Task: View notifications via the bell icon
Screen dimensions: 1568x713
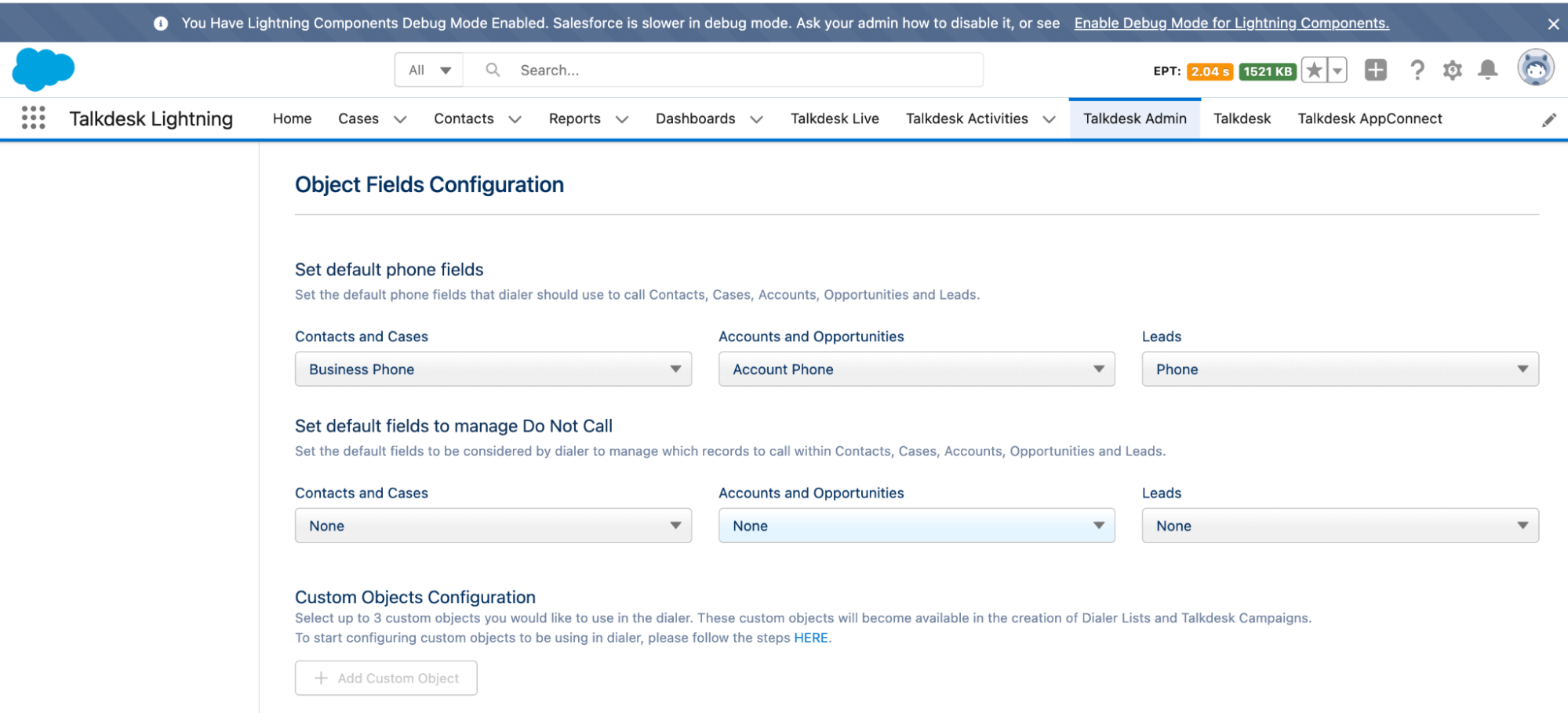Action: click(x=1487, y=70)
